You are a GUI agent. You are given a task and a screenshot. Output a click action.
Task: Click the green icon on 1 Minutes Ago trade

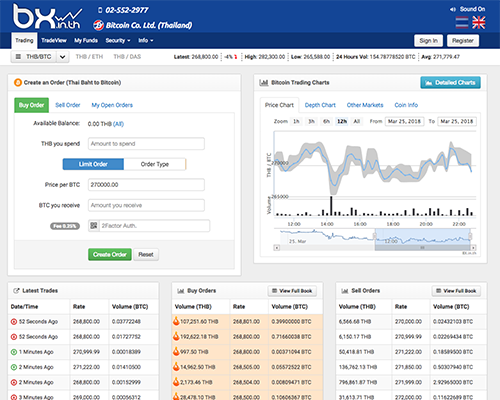pyautogui.click(x=14, y=352)
